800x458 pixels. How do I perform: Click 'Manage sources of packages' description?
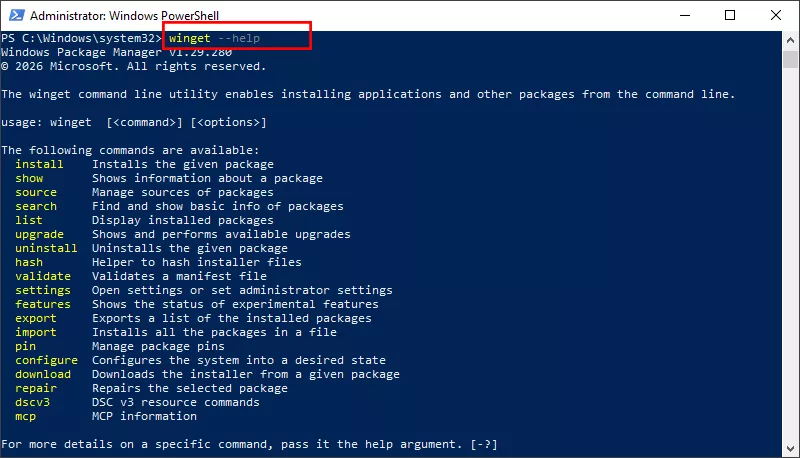[183, 192]
